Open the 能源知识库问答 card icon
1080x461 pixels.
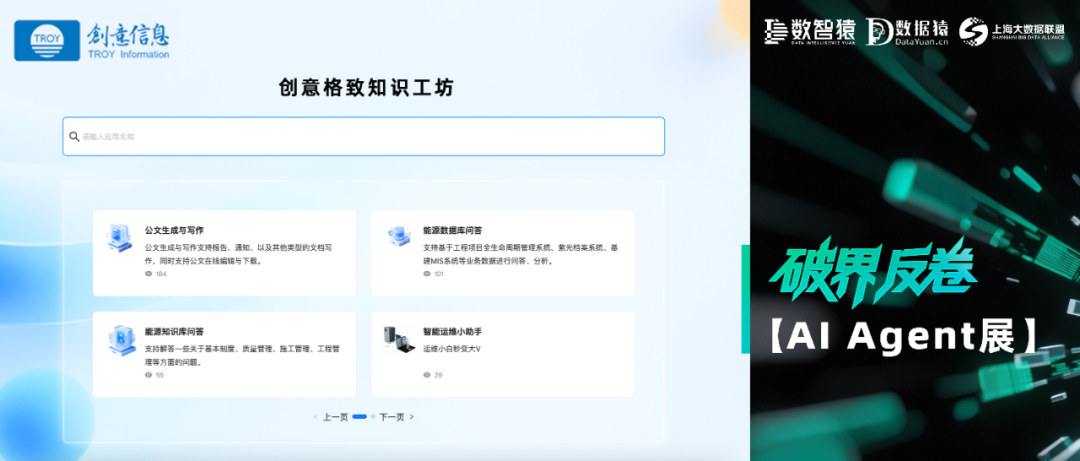(122, 340)
